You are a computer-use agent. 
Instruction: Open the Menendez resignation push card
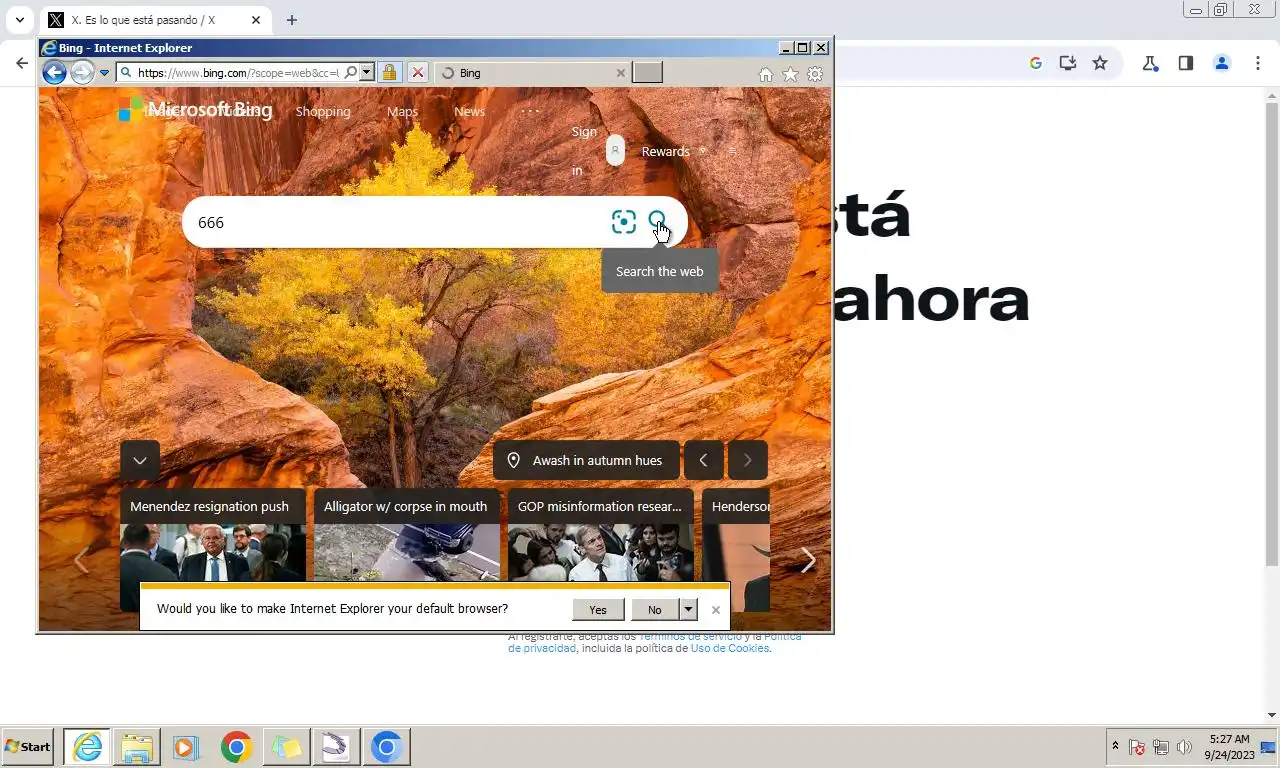(x=213, y=534)
